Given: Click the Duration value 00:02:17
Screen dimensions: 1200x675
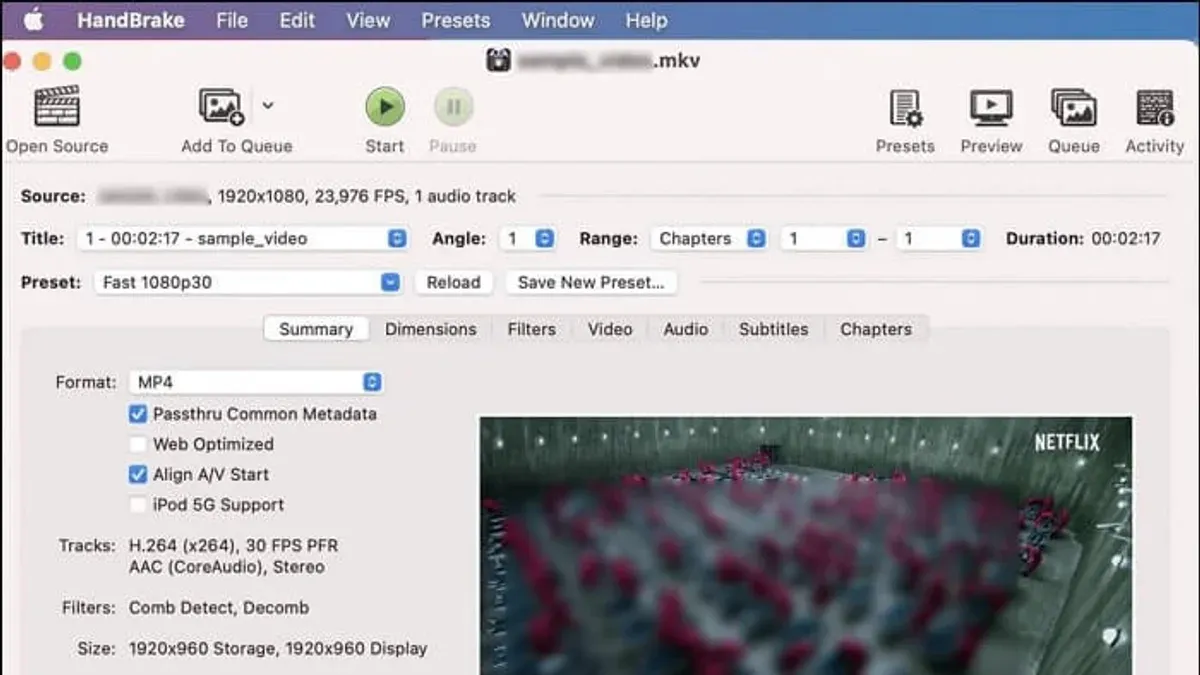Looking at the screenshot, I should point(1126,239).
